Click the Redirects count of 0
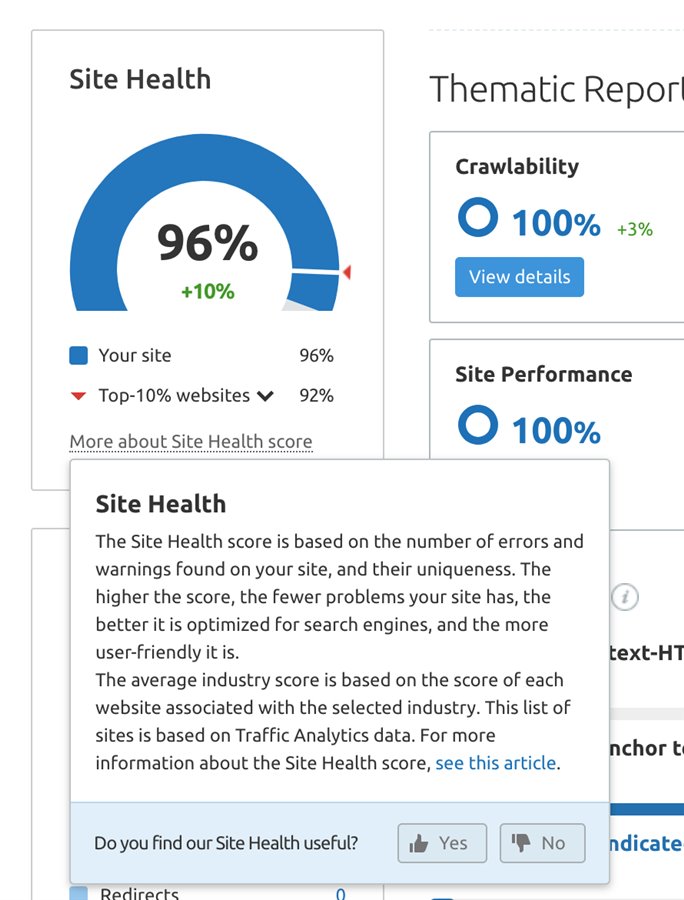Viewport: 684px width, 900px height. click(x=340, y=894)
